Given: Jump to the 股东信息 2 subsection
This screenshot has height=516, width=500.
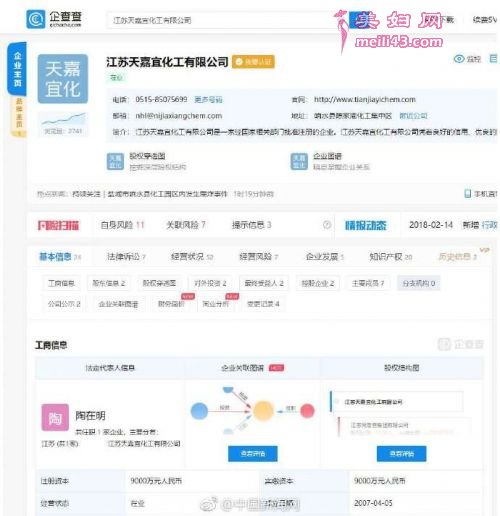Looking at the screenshot, I should [x=108, y=283].
